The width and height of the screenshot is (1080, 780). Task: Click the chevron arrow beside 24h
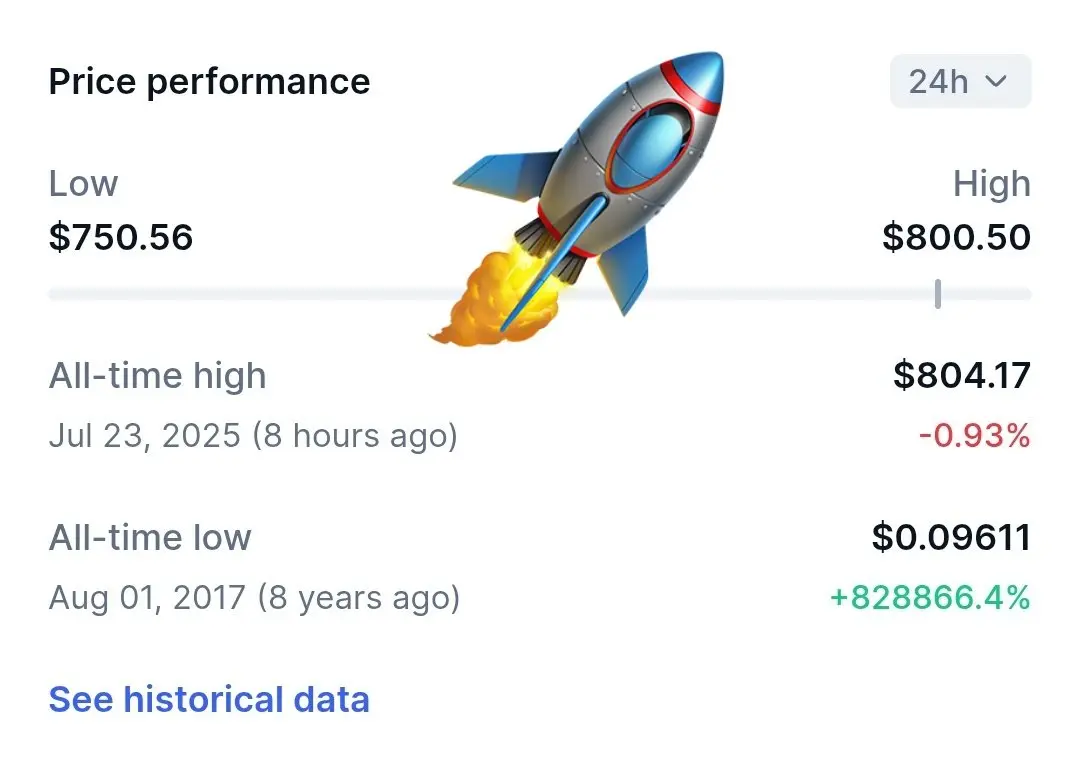(996, 81)
